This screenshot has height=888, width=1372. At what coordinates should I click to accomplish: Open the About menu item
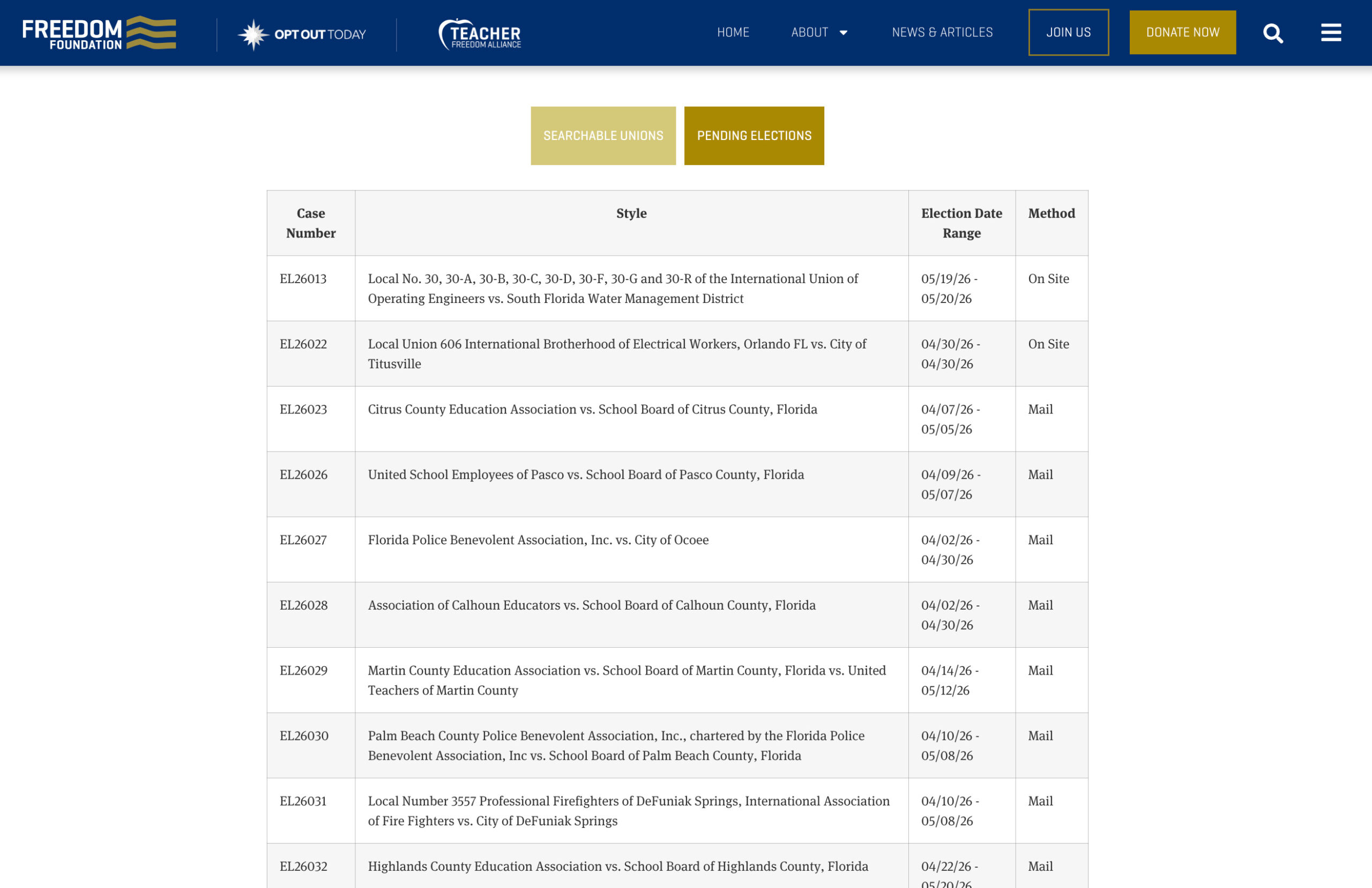tap(810, 32)
